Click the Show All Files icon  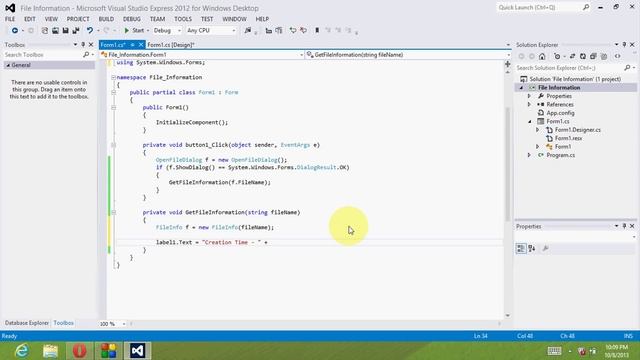[x=604, y=56]
